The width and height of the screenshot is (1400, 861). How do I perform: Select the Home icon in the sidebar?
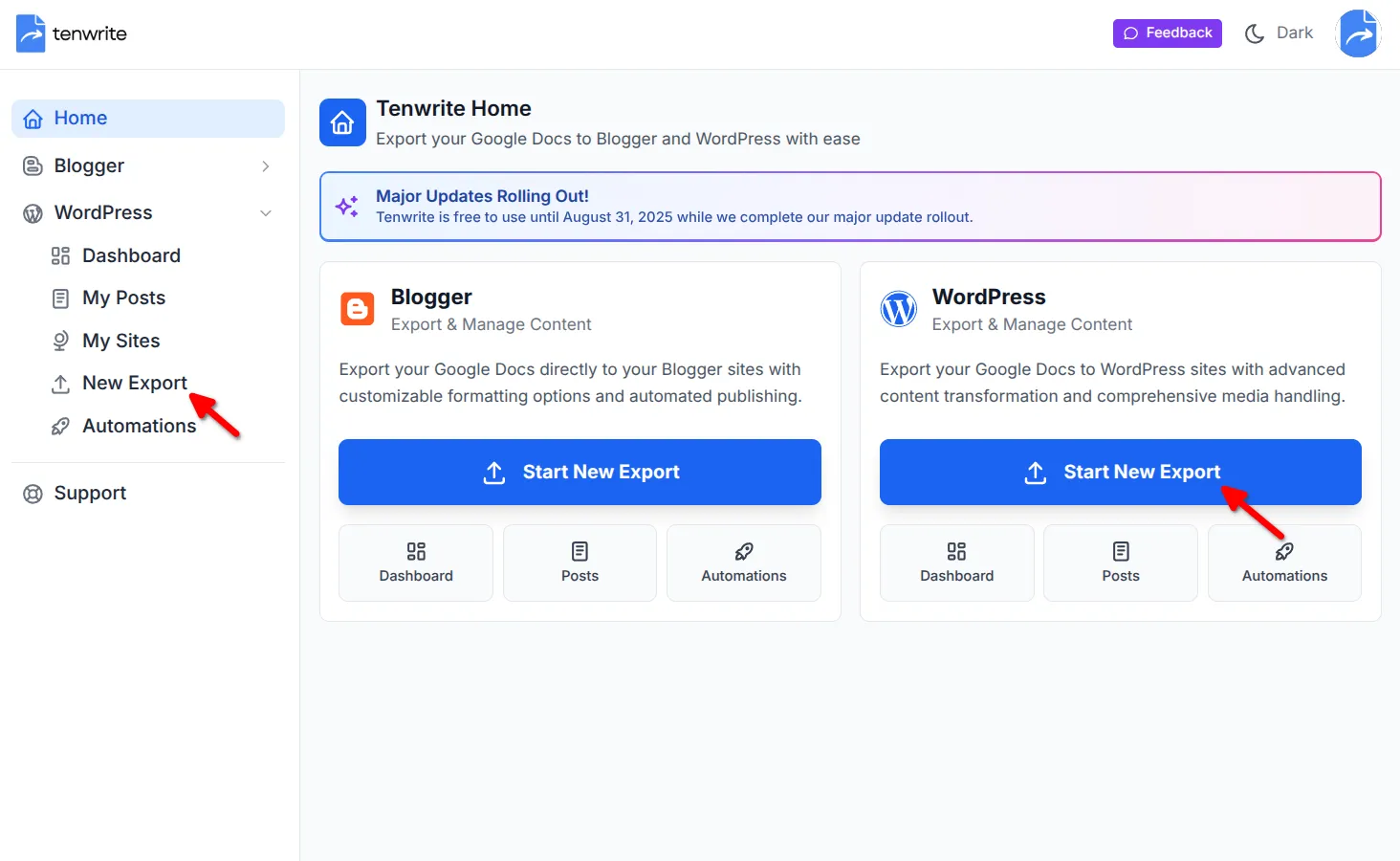[33, 118]
